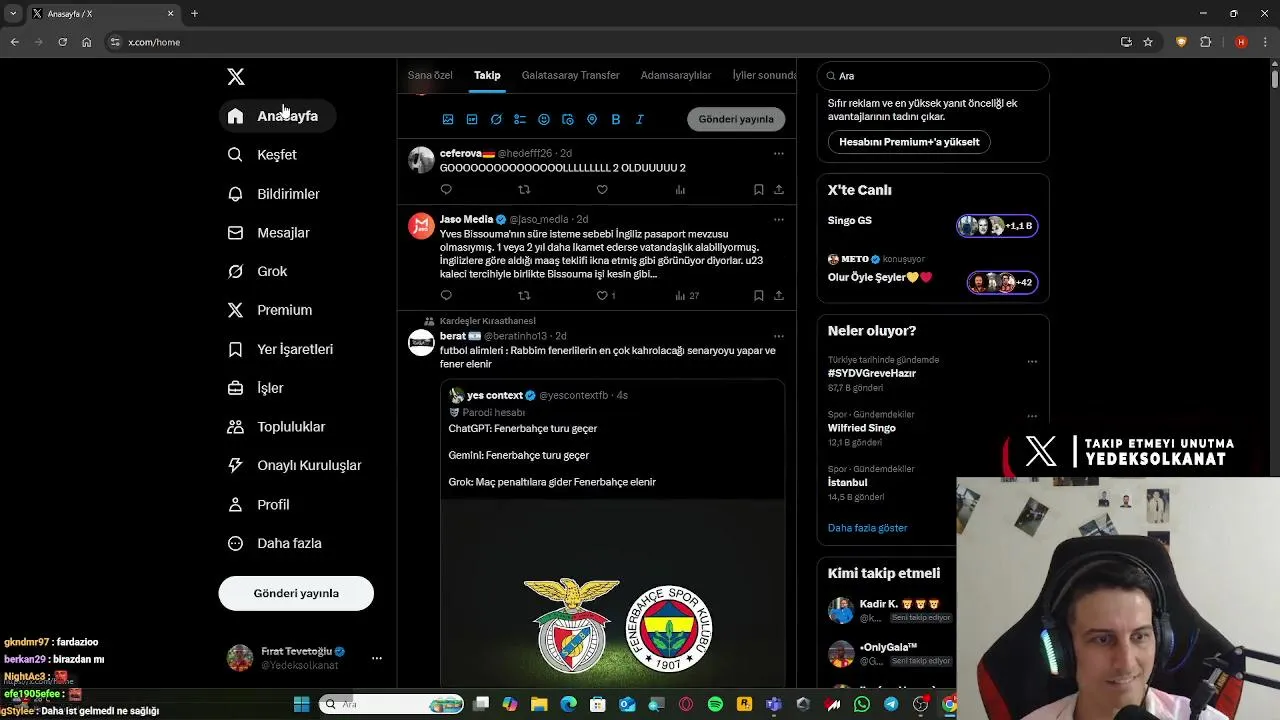The height and width of the screenshot is (720, 1280).
Task: Bookmark Jaso Media's post
Action: [x=759, y=295]
